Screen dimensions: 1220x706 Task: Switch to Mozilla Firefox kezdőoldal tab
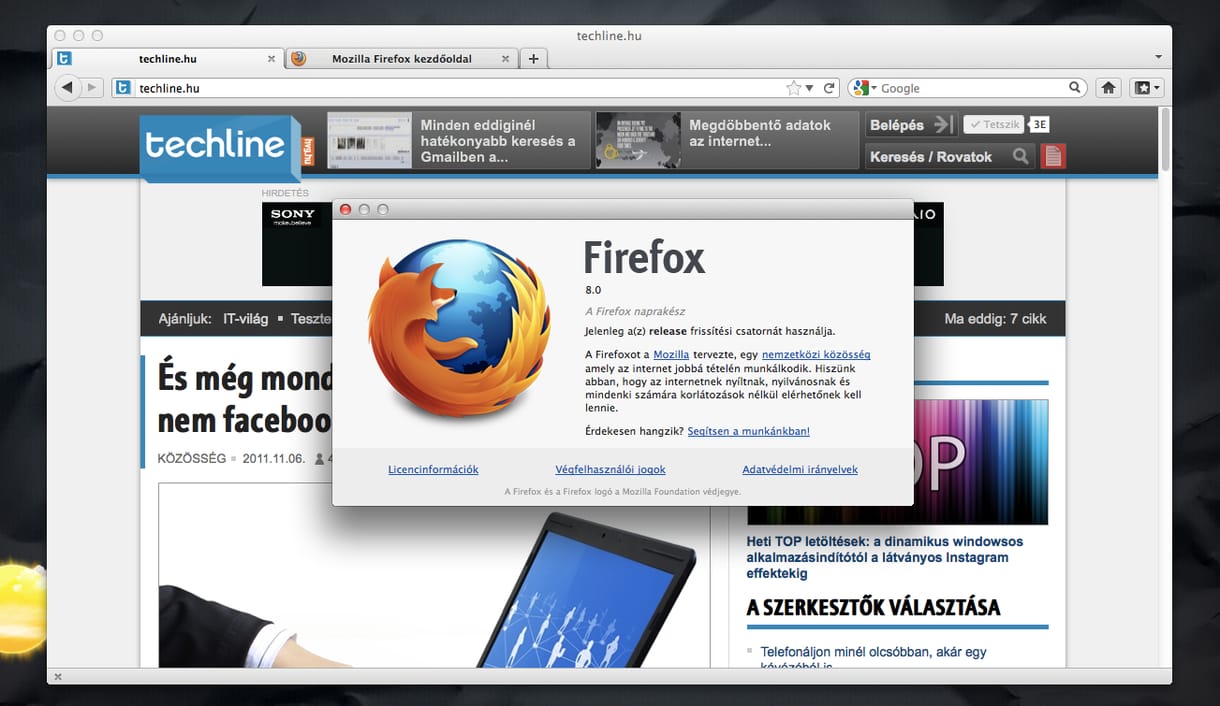[x=401, y=59]
